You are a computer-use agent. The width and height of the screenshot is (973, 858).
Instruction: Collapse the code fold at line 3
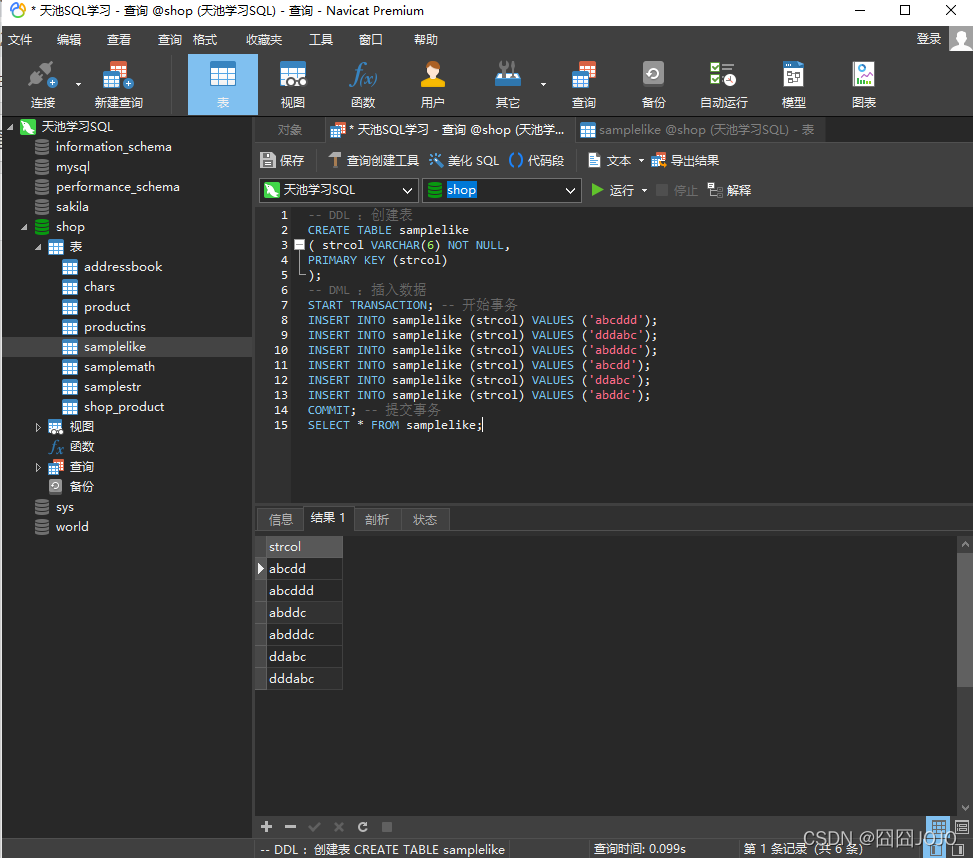[x=299, y=245]
